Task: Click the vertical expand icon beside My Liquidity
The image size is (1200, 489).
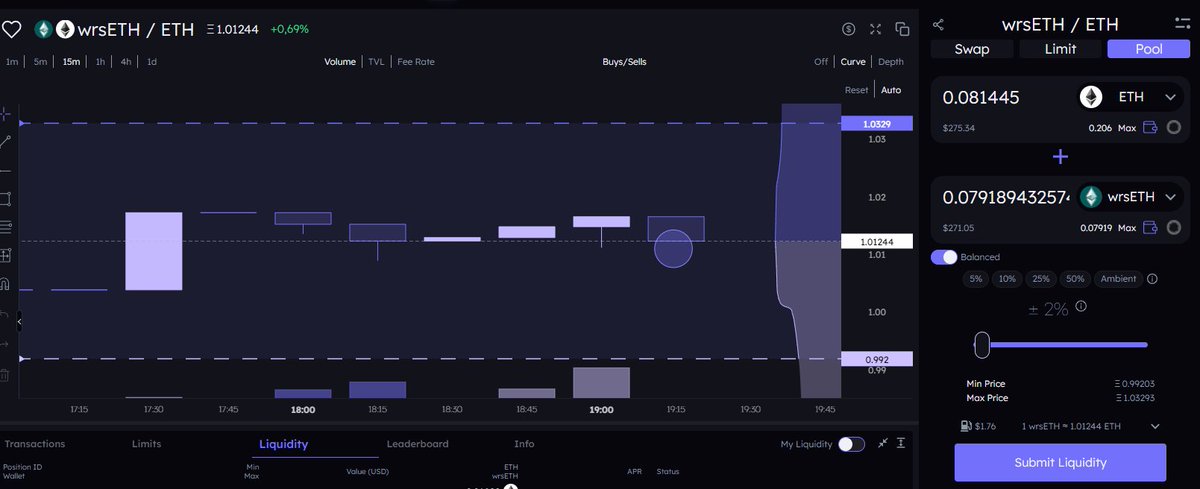Action: coord(901,443)
